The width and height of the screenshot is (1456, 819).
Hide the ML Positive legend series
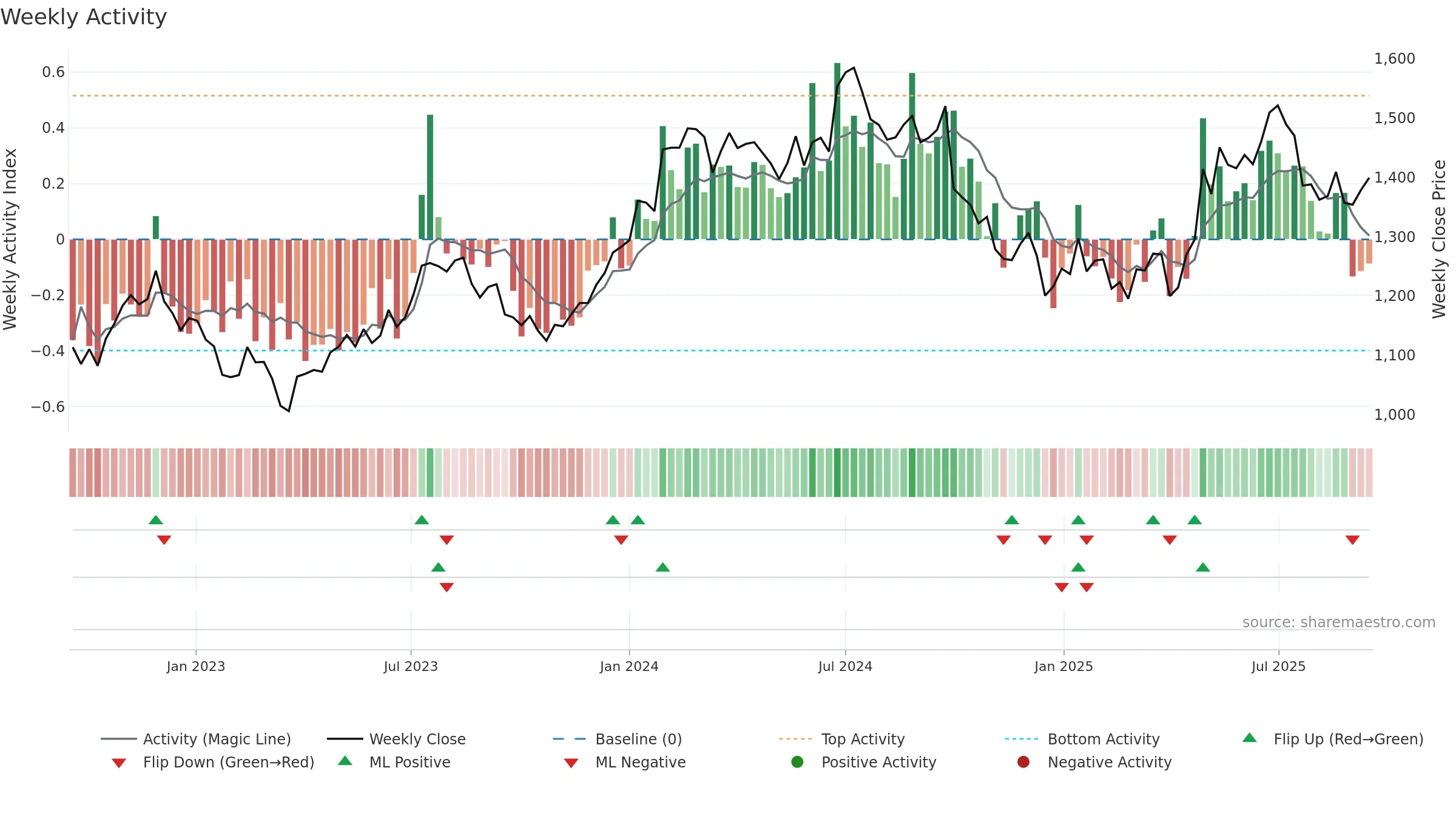[394, 762]
